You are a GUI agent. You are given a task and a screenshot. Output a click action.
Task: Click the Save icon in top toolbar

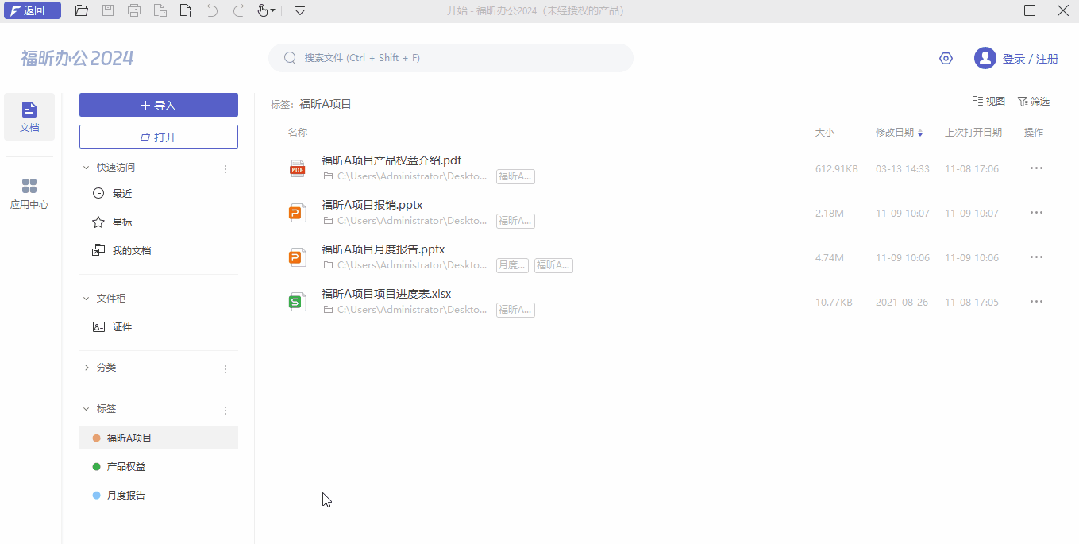(x=107, y=11)
